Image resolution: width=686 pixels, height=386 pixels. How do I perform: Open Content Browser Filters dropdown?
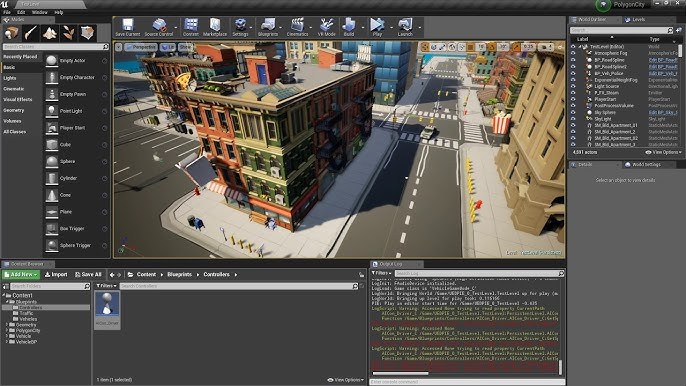106,286
